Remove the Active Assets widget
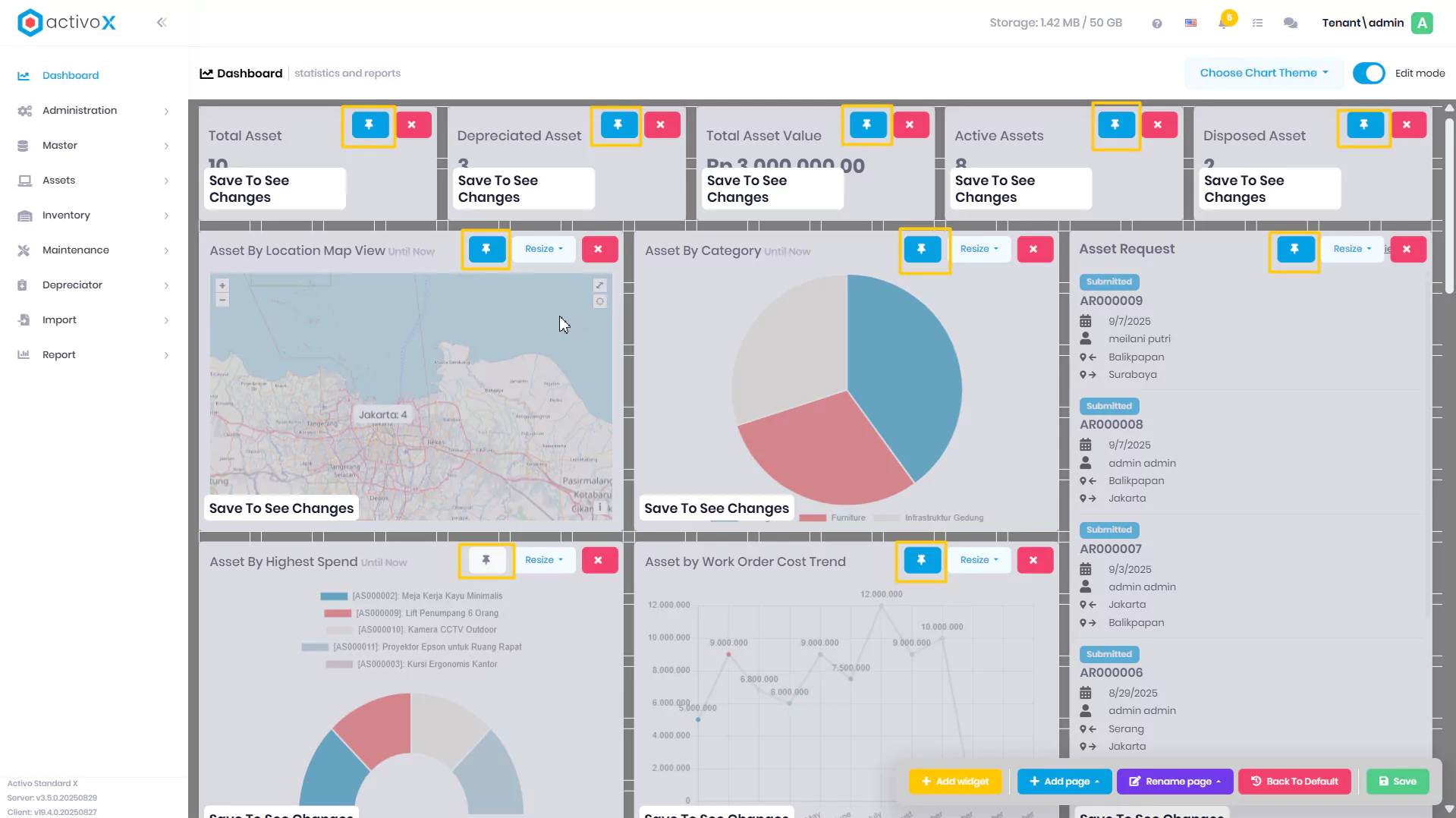Screen dimensions: 1456x818 tap(1159, 124)
